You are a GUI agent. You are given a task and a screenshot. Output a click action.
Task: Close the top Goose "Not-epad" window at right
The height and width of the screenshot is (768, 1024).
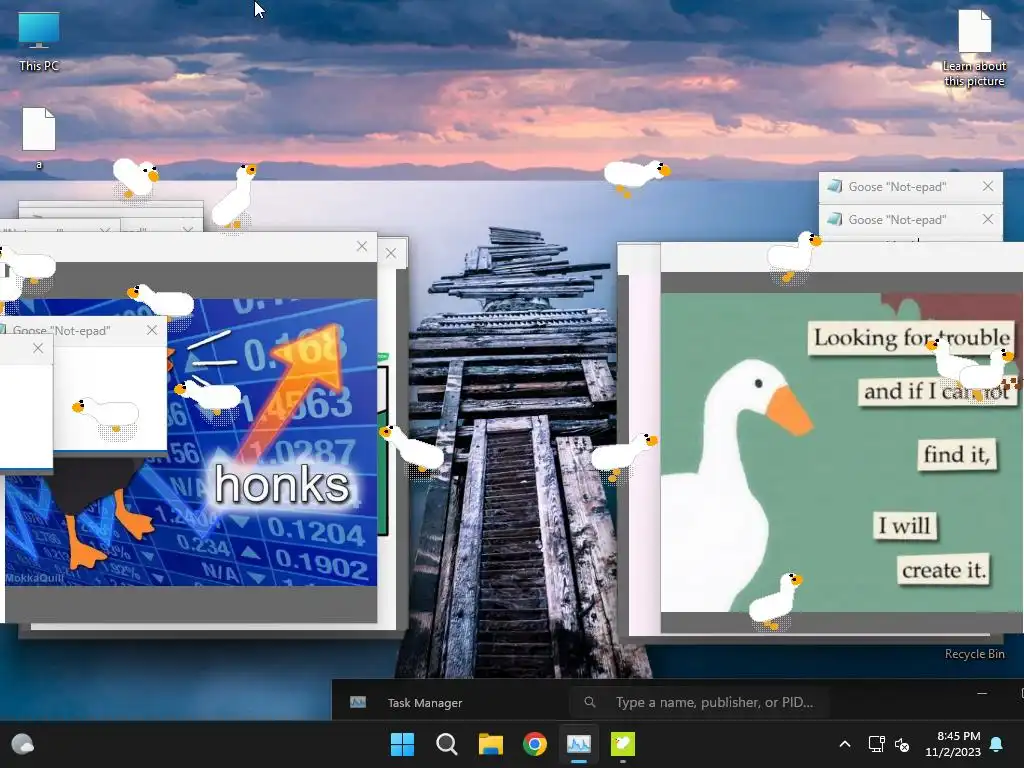(987, 186)
